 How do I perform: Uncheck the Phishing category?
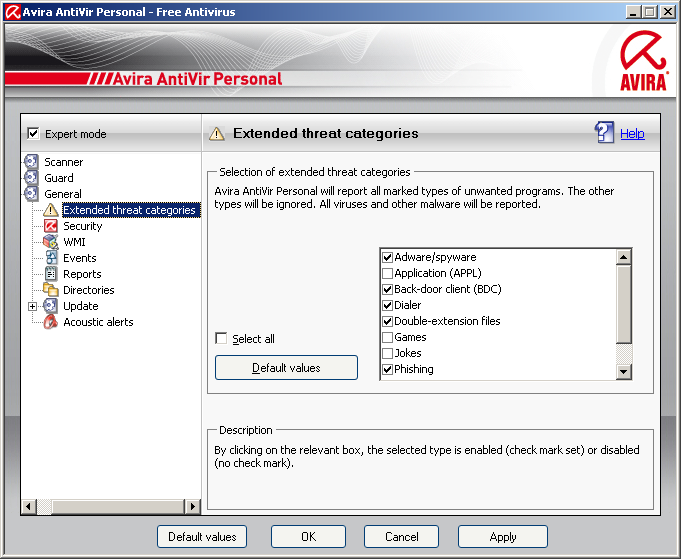point(387,369)
